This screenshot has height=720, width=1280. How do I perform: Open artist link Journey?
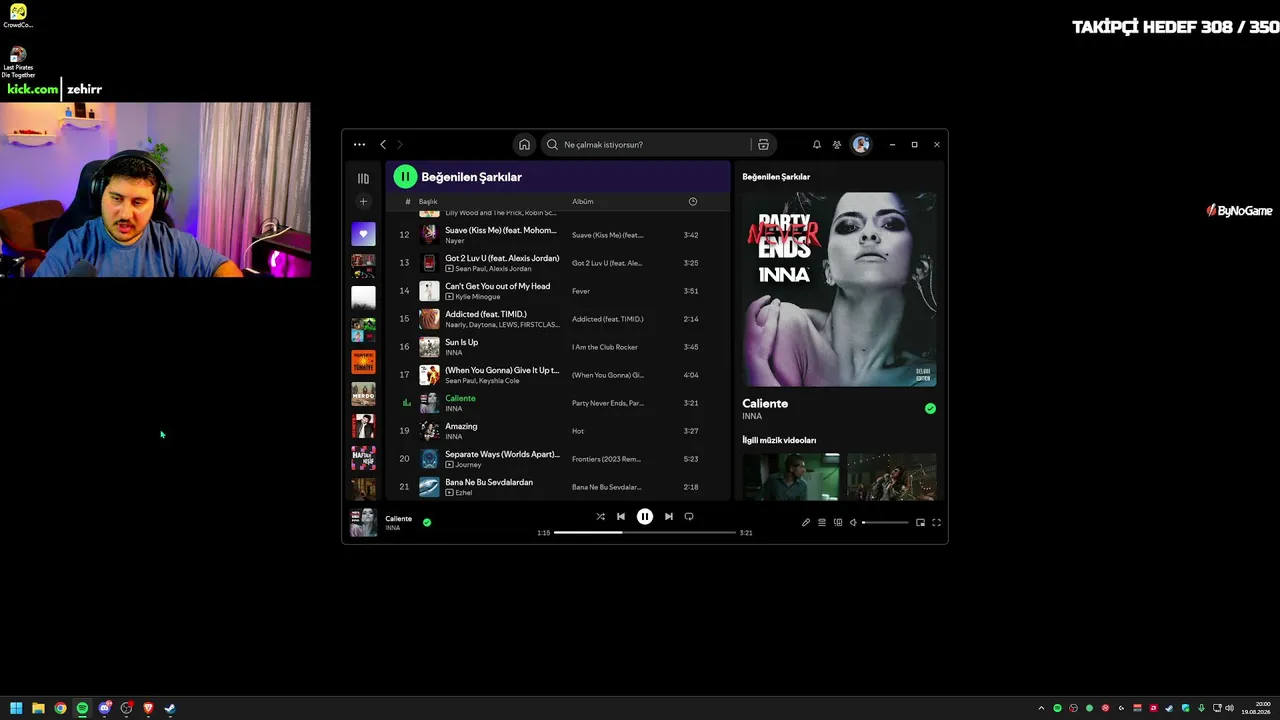pos(468,465)
